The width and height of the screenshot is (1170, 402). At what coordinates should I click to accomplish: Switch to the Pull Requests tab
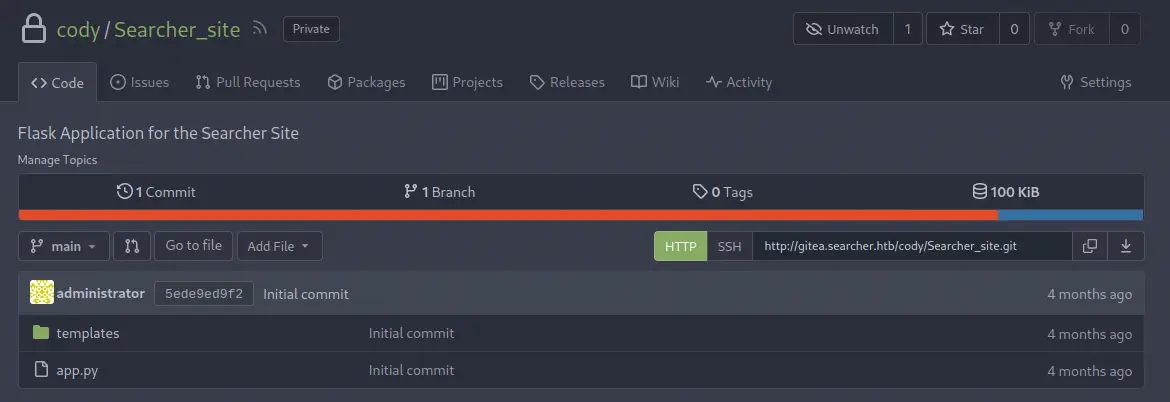(x=248, y=82)
